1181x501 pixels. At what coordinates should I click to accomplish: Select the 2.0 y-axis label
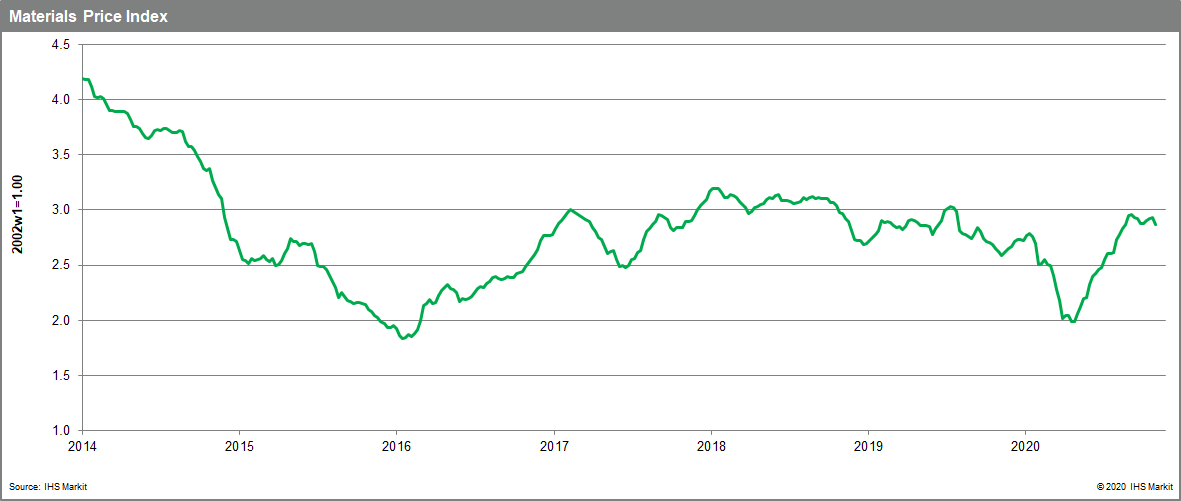click(62, 320)
